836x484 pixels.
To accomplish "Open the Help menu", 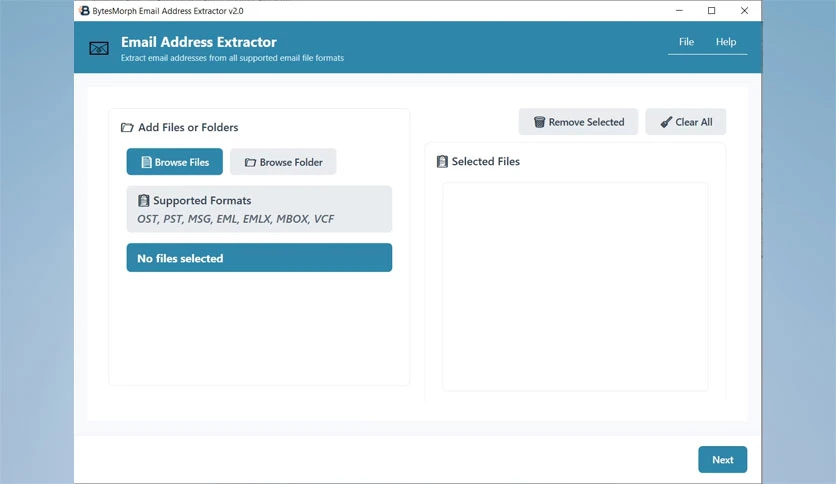I will click(726, 42).
